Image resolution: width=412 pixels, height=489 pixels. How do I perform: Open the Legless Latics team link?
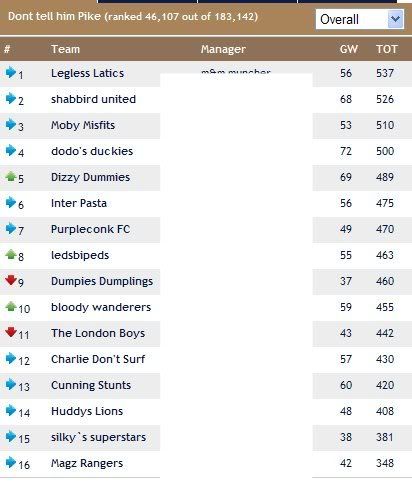[x=87, y=73]
